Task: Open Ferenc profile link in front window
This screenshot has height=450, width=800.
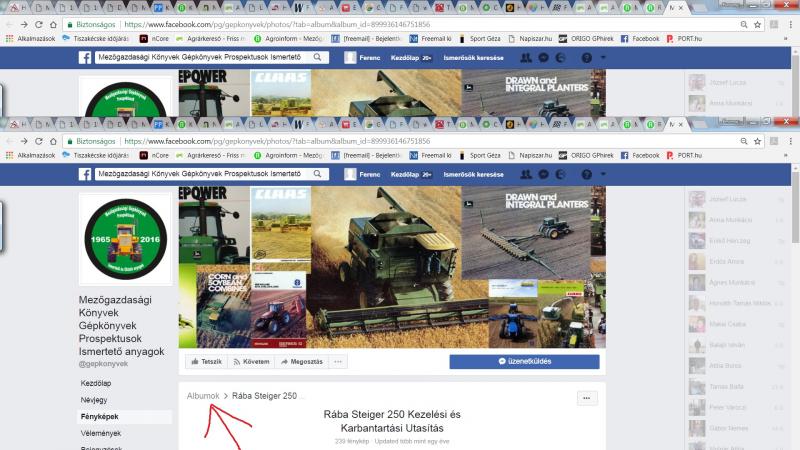Action: (x=362, y=174)
